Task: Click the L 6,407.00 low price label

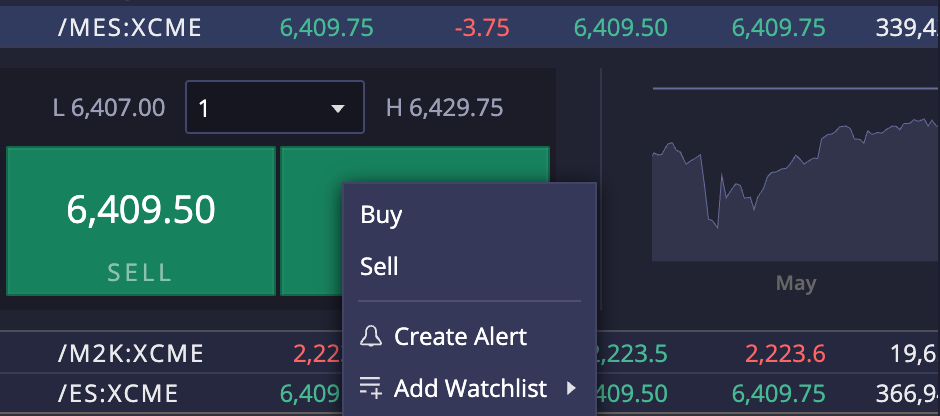Action: click(x=109, y=108)
